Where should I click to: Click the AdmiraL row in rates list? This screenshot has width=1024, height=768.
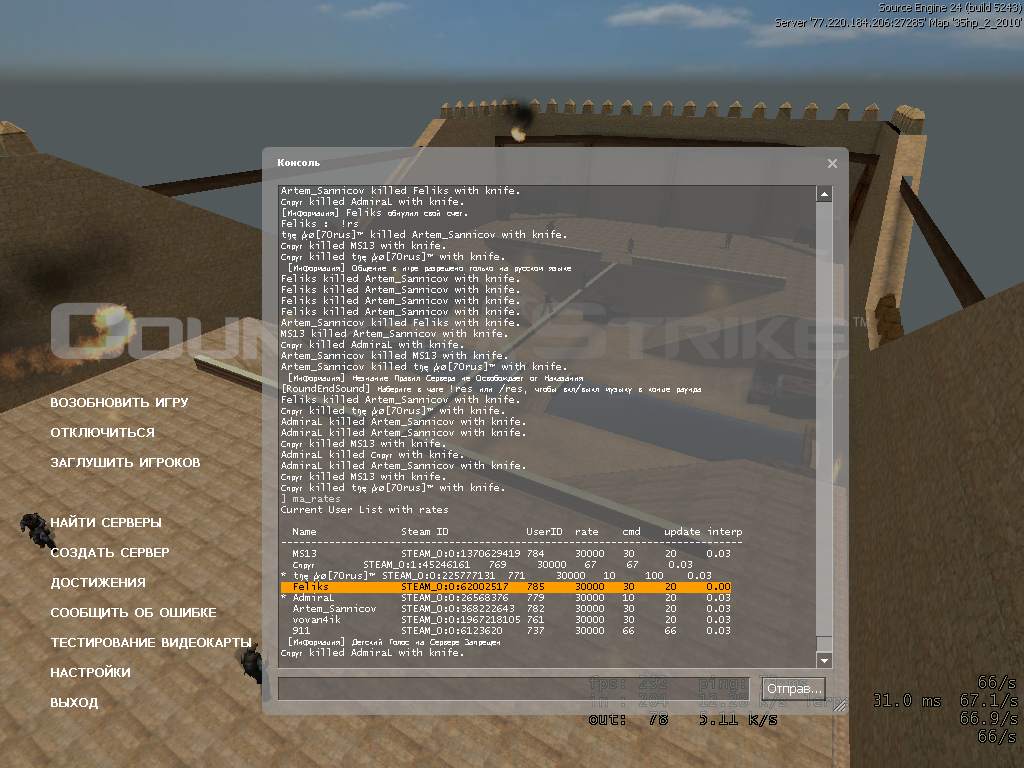pos(506,598)
